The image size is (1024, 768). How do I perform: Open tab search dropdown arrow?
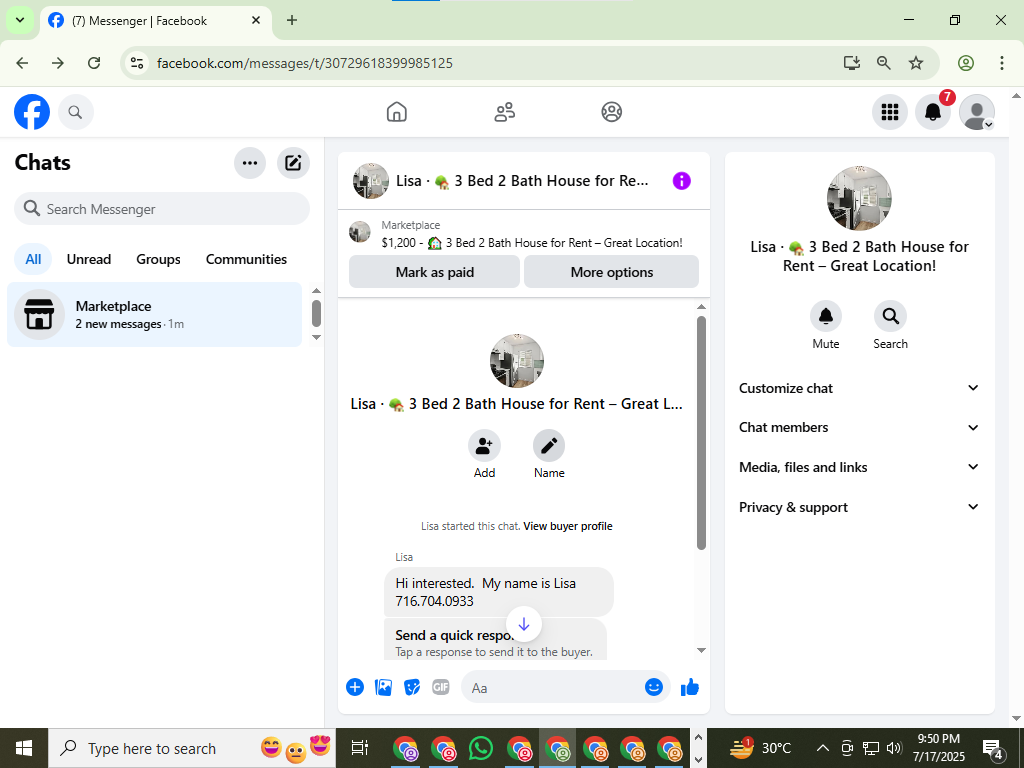[20, 20]
